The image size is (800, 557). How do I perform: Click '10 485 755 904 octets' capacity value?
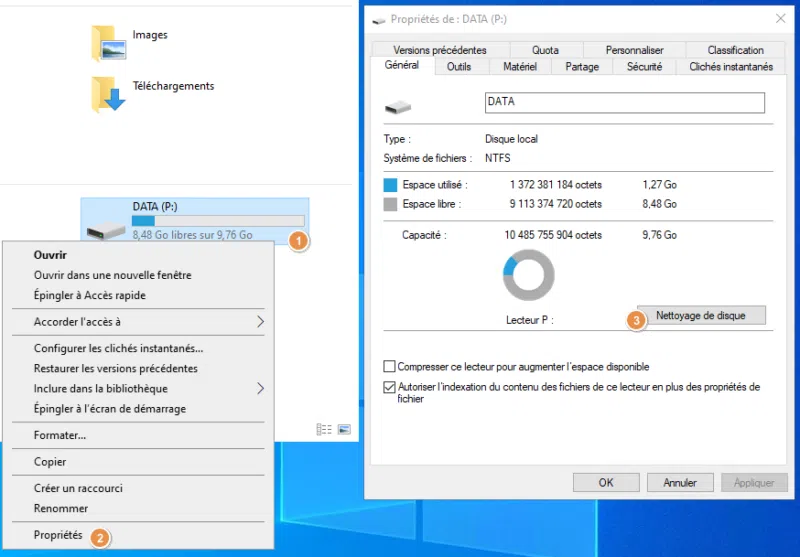(x=553, y=235)
